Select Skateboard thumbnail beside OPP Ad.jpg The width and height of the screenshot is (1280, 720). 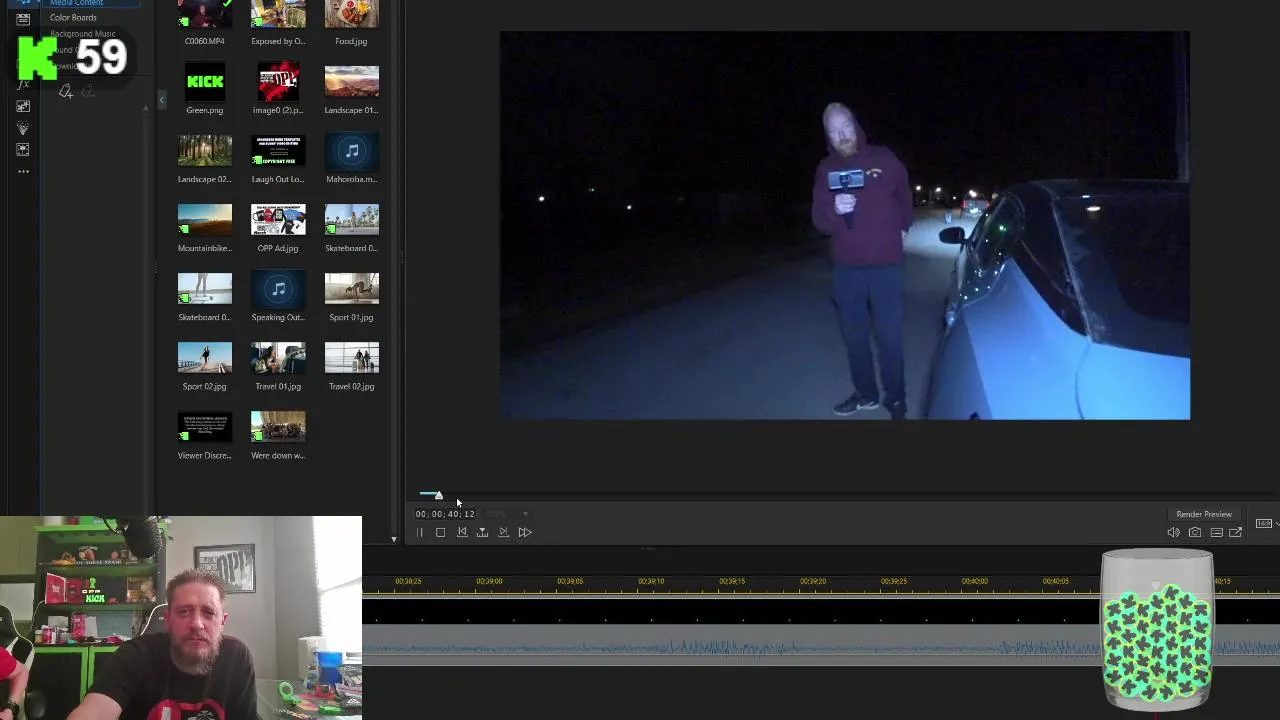point(351,219)
